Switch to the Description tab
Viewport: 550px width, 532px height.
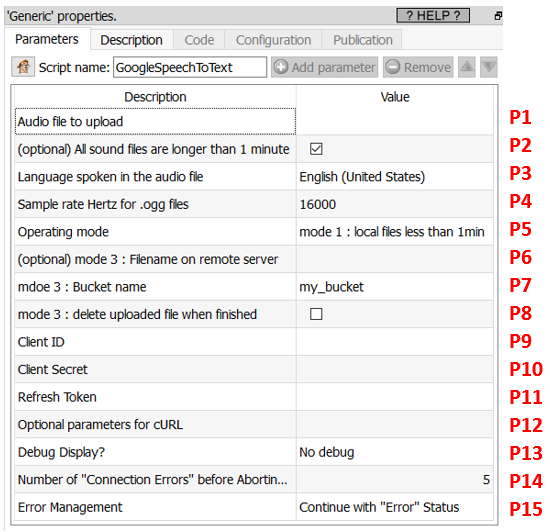[132, 40]
